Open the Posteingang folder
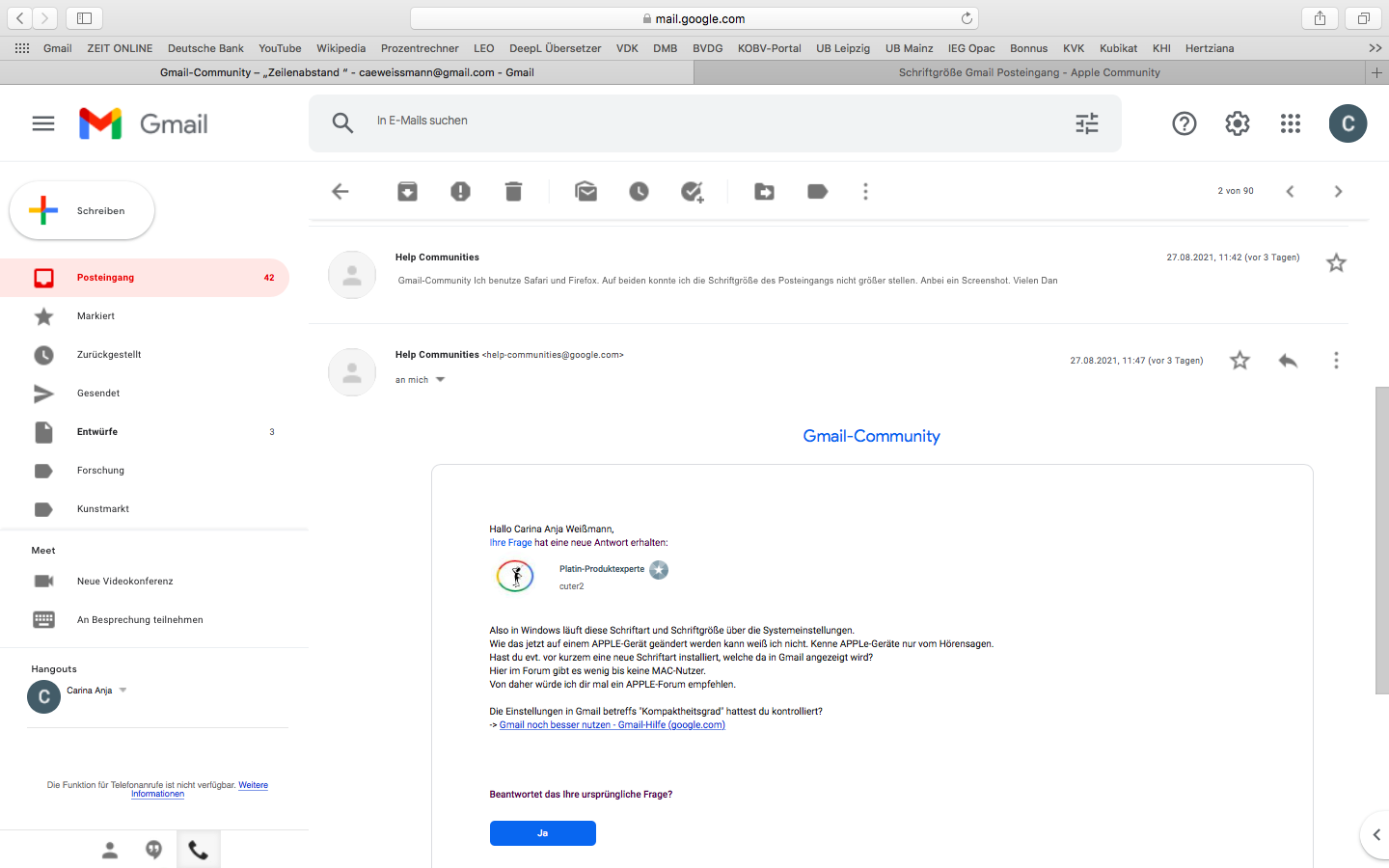The height and width of the screenshot is (868, 1389). (106, 278)
